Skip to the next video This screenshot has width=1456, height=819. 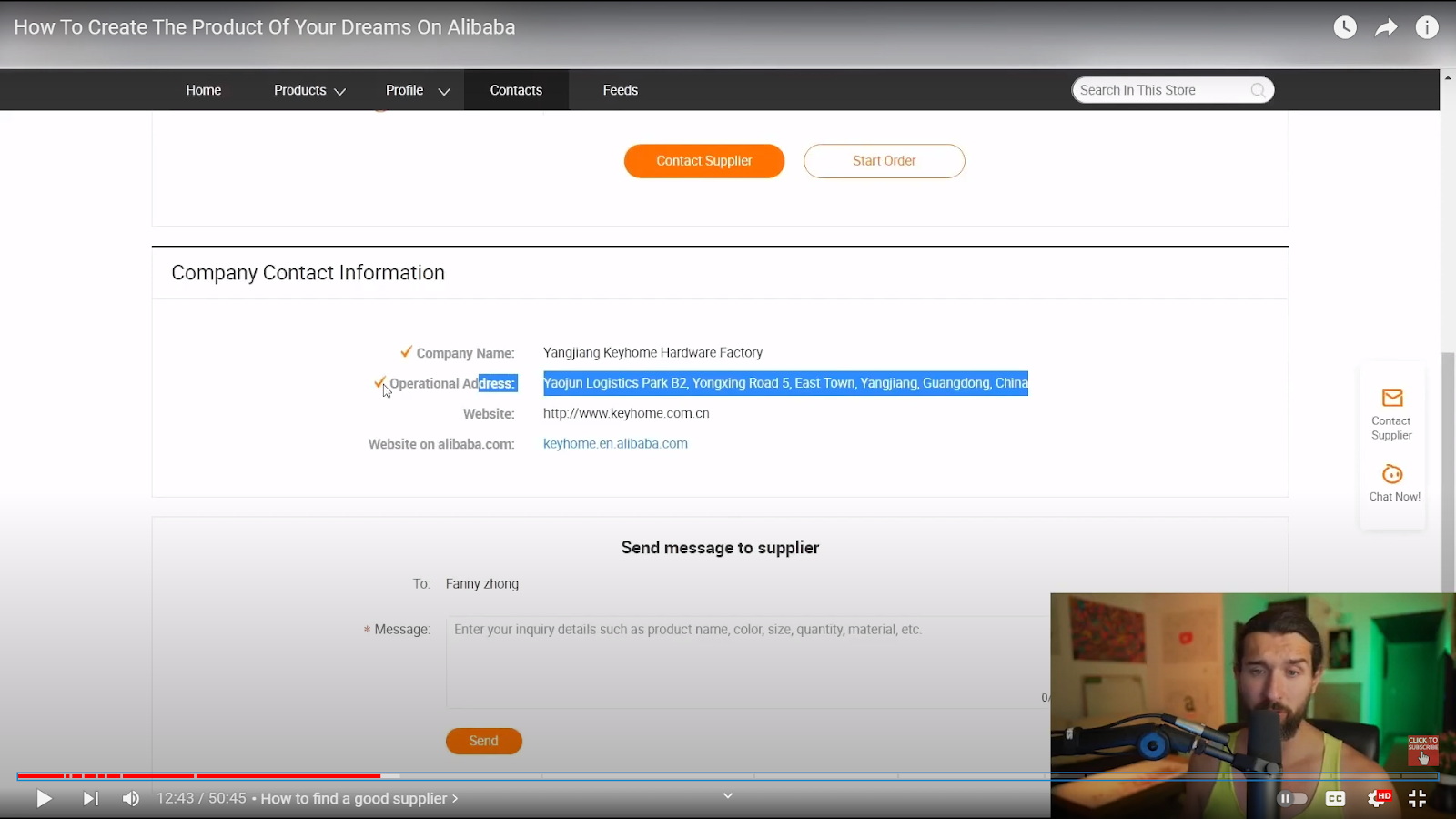90,799
